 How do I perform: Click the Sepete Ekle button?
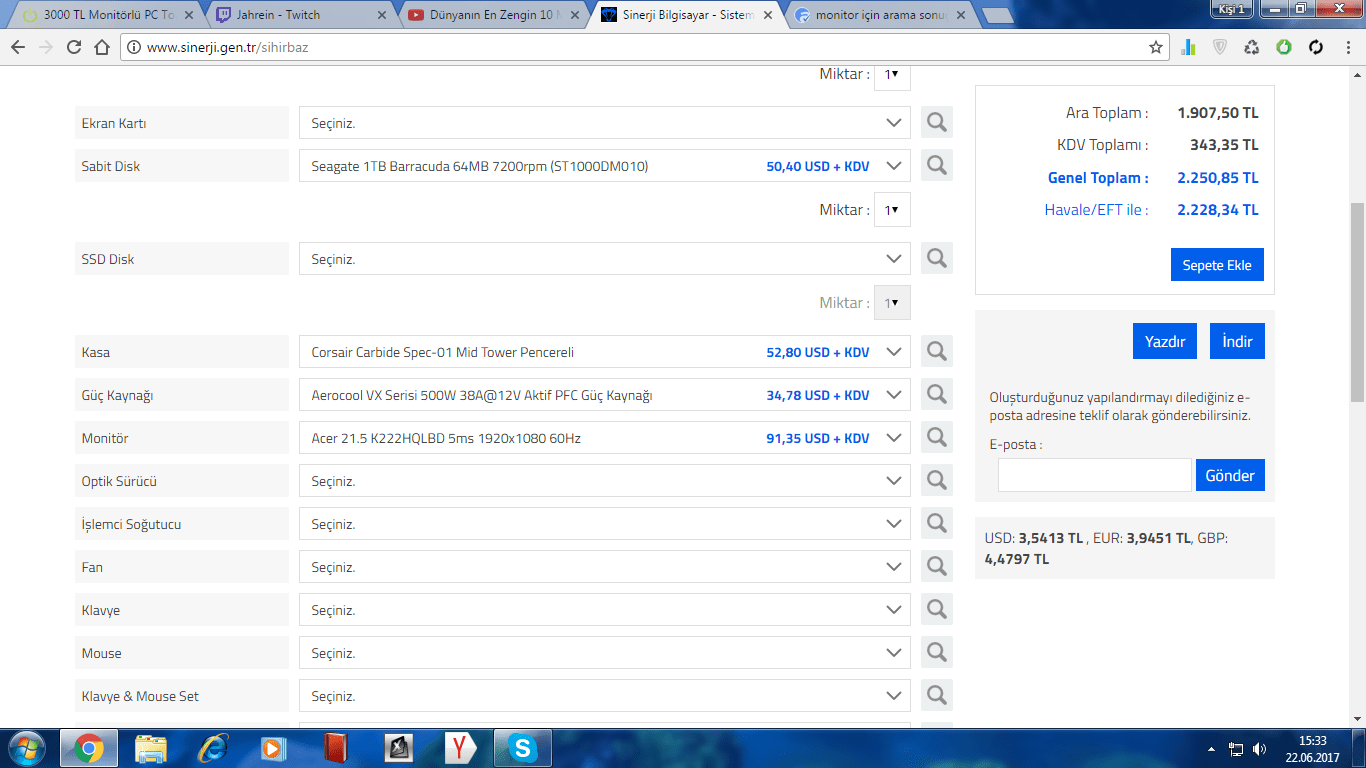[x=1217, y=265]
